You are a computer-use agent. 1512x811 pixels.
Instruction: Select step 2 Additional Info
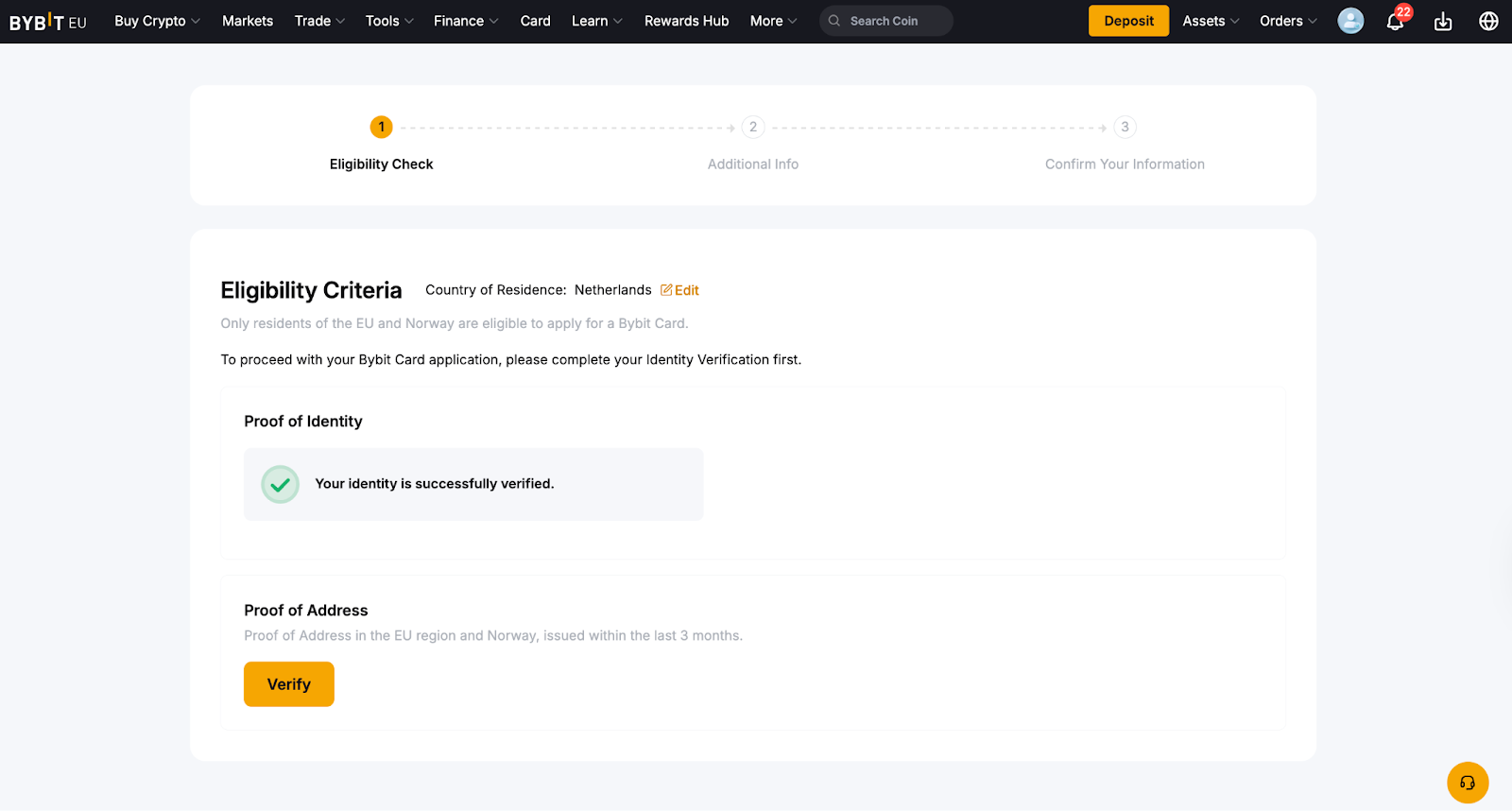(753, 145)
